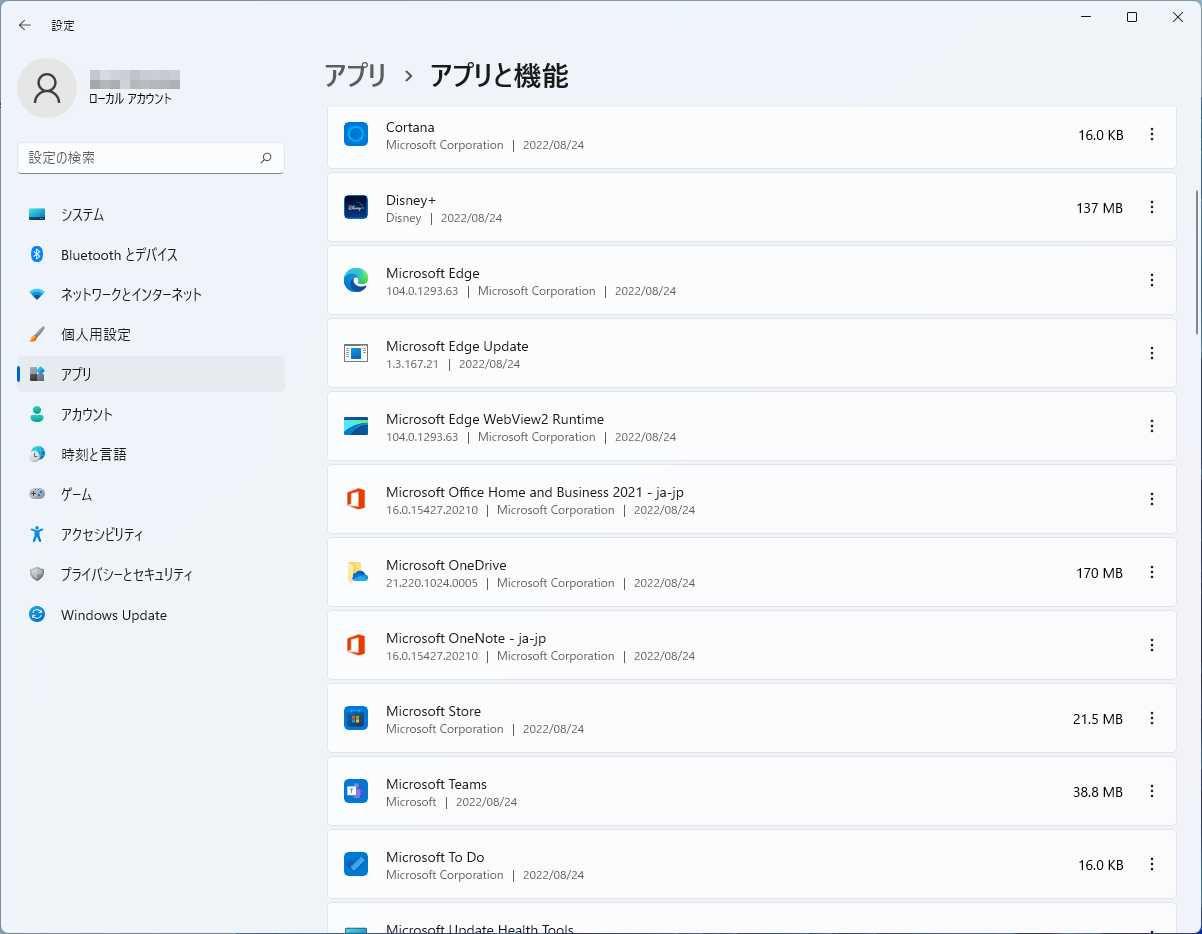This screenshot has width=1202, height=934.
Task: Click the Microsoft Edge Update name text
Action: coord(457,346)
